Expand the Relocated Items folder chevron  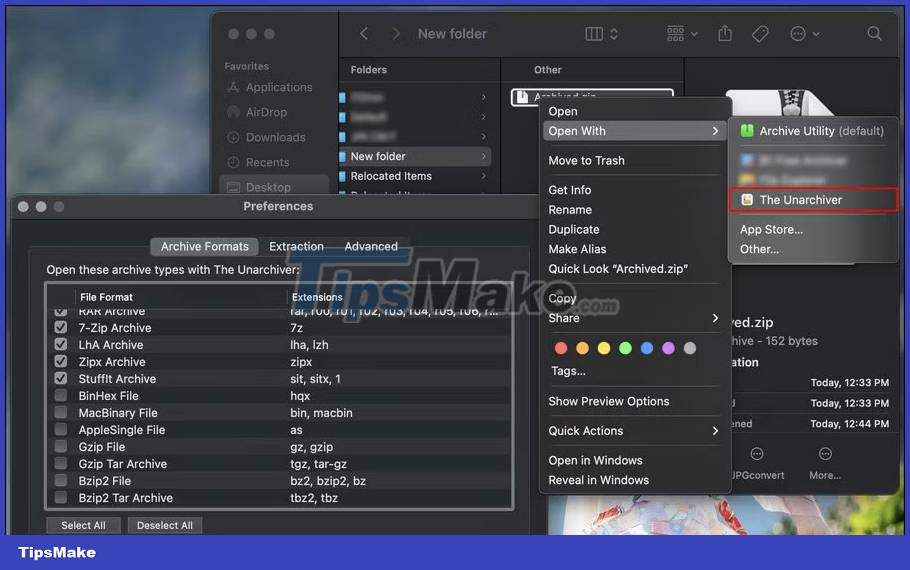click(x=483, y=175)
